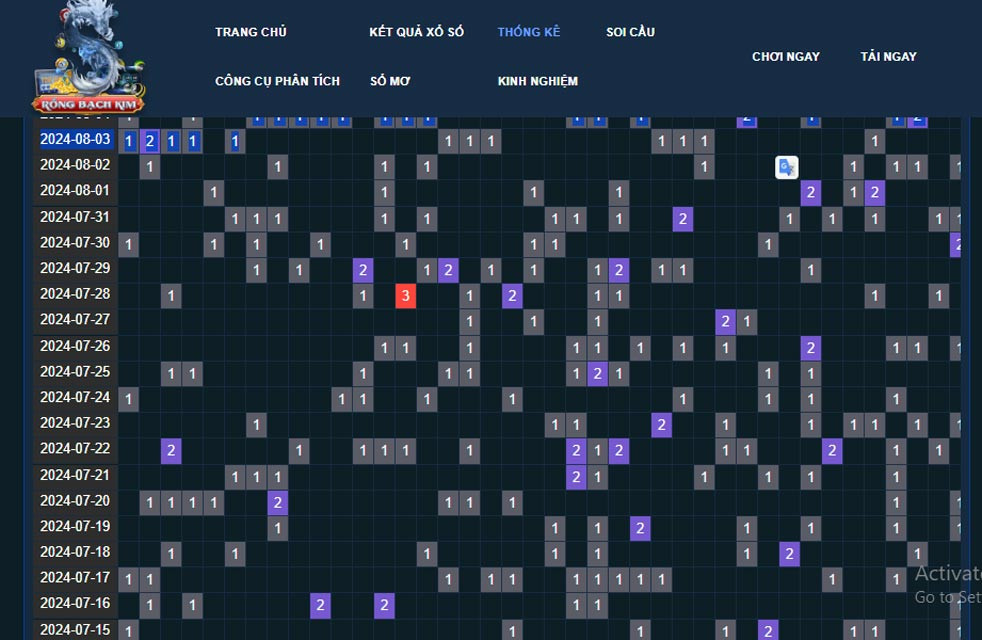Go to KẾT QUẢ XỔ SỐ menu

click(416, 32)
